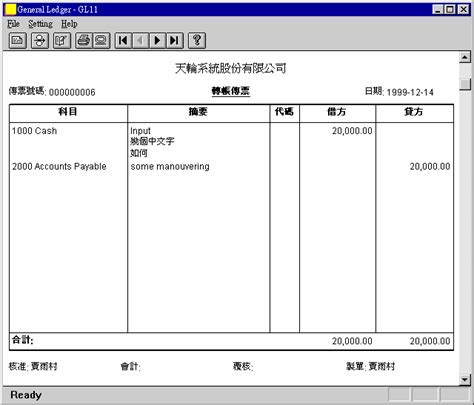The height and width of the screenshot is (405, 474).
Task: Maximize the General Ledger window
Action: (x=450, y=9)
